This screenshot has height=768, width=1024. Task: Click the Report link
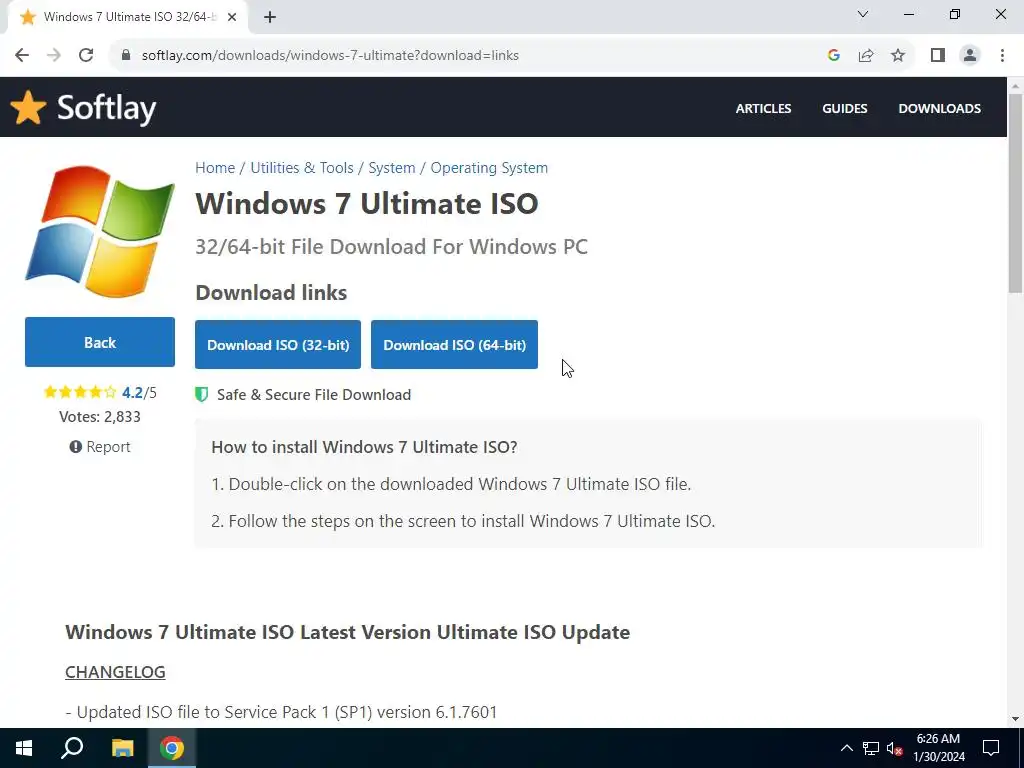(100, 447)
